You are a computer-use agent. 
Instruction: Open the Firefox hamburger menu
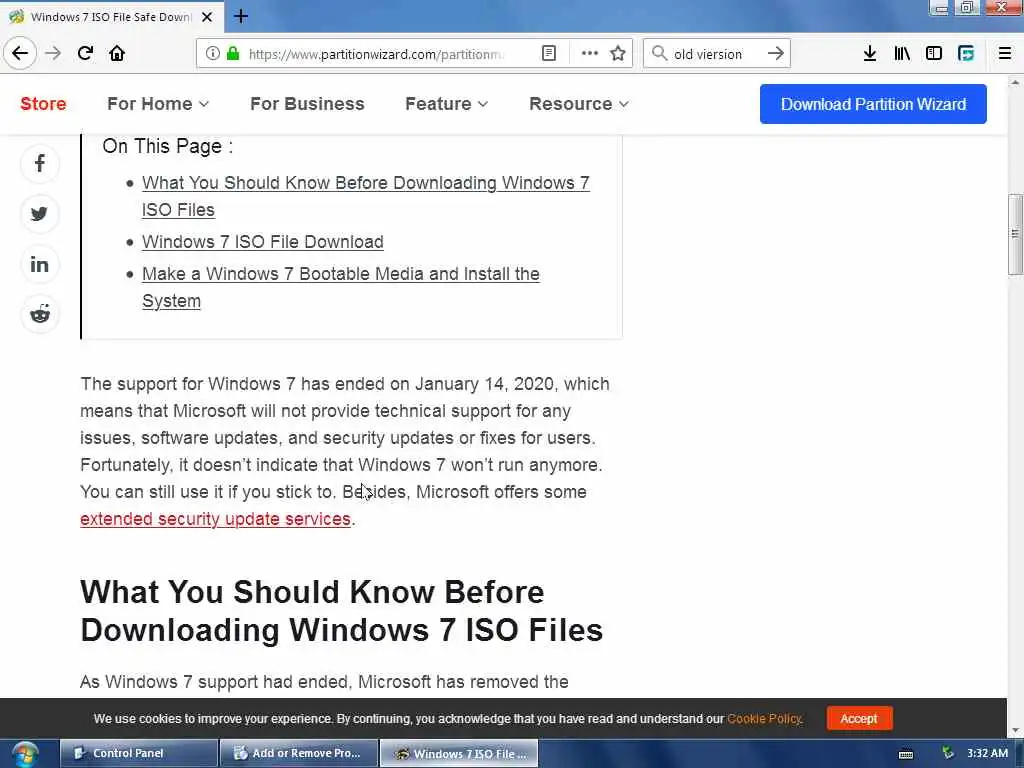click(1004, 53)
